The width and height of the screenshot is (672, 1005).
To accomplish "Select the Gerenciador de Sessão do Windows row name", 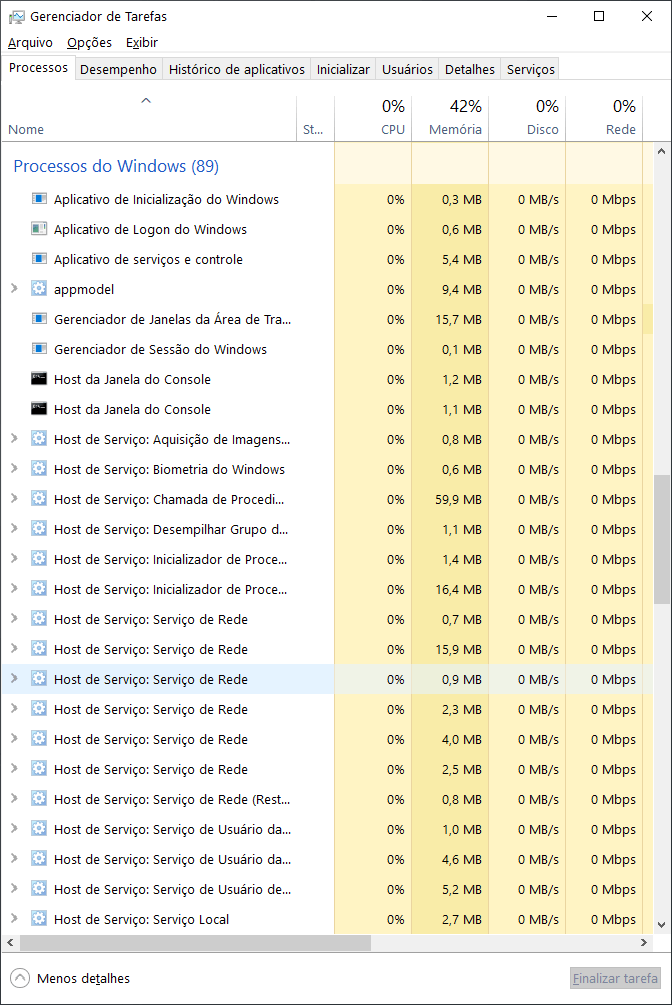I will click(x=160, y=349).
